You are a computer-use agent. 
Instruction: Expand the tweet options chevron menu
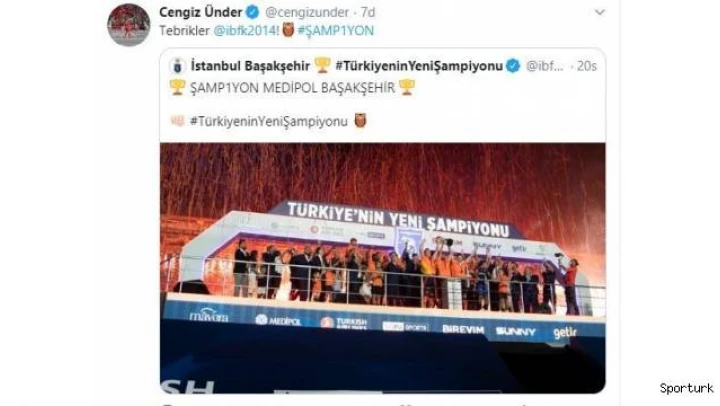tap(599, 12)
